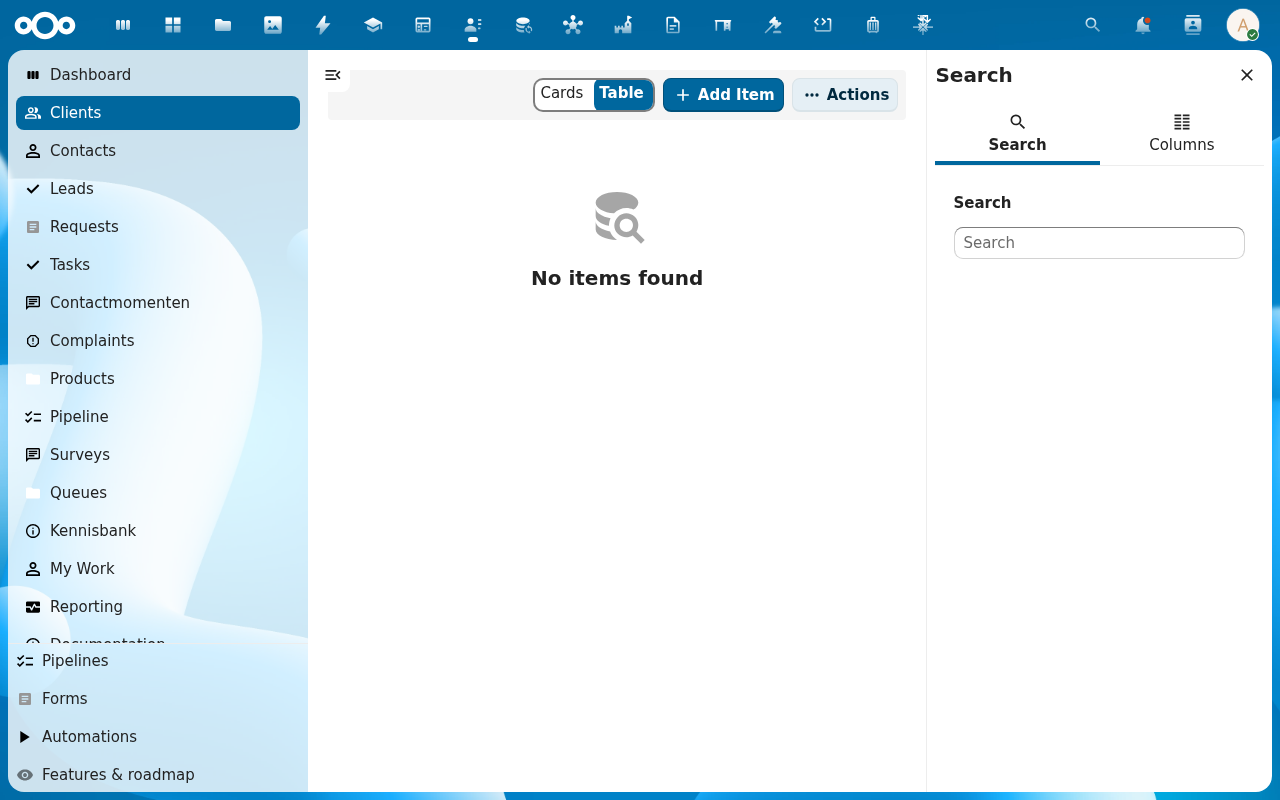
Task: Open the desk app icon
Action: tap(723, 25)
